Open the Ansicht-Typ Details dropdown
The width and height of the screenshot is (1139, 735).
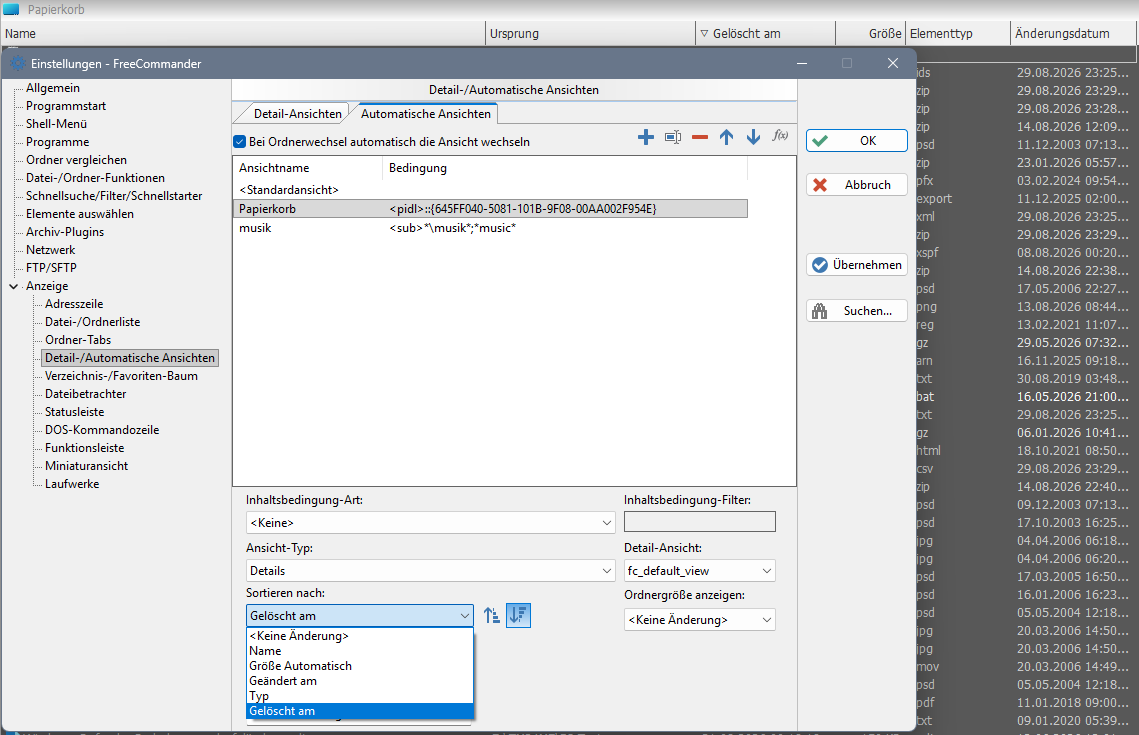(431, 571)
